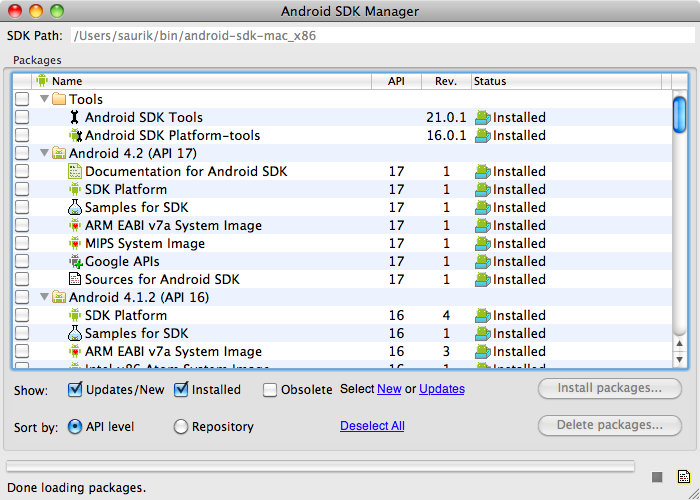Click the Tools folder icon

(59, 99)
